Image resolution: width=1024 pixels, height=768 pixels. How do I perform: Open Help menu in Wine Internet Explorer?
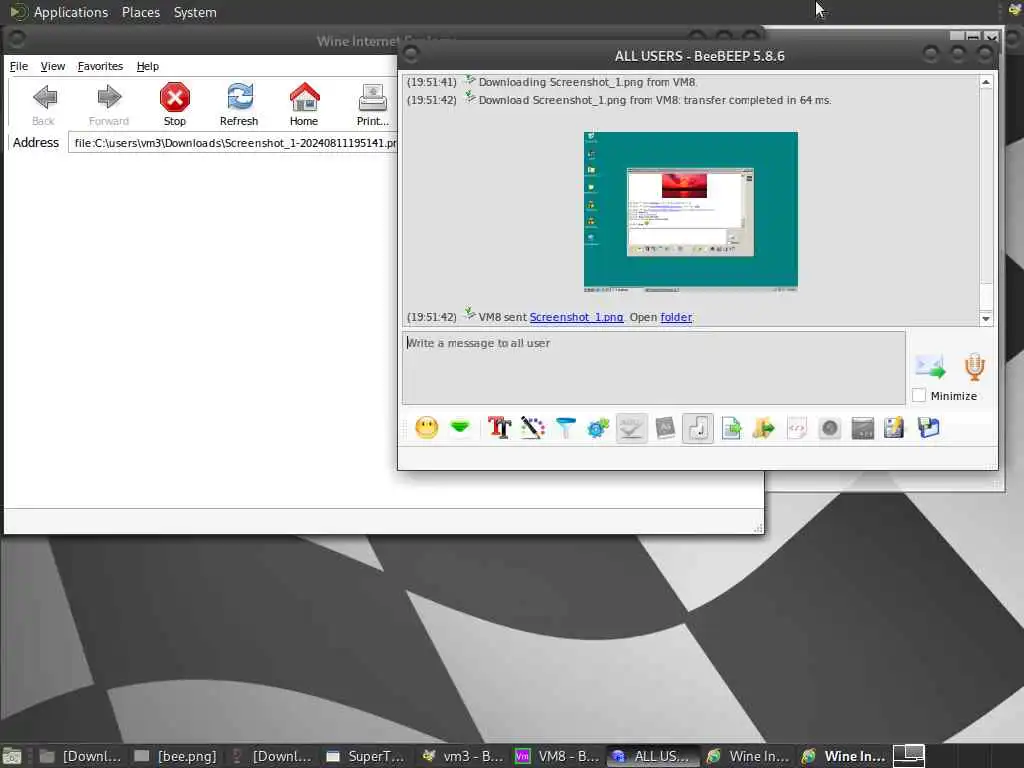[x=148, y=66]
